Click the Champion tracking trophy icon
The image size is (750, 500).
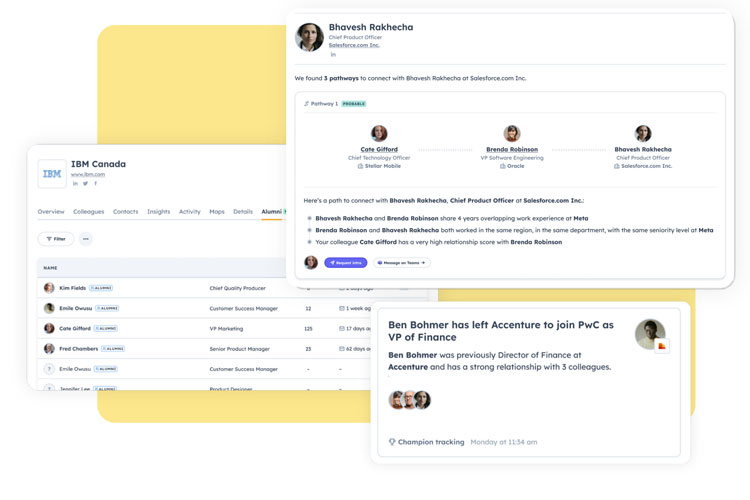point(392,442)
